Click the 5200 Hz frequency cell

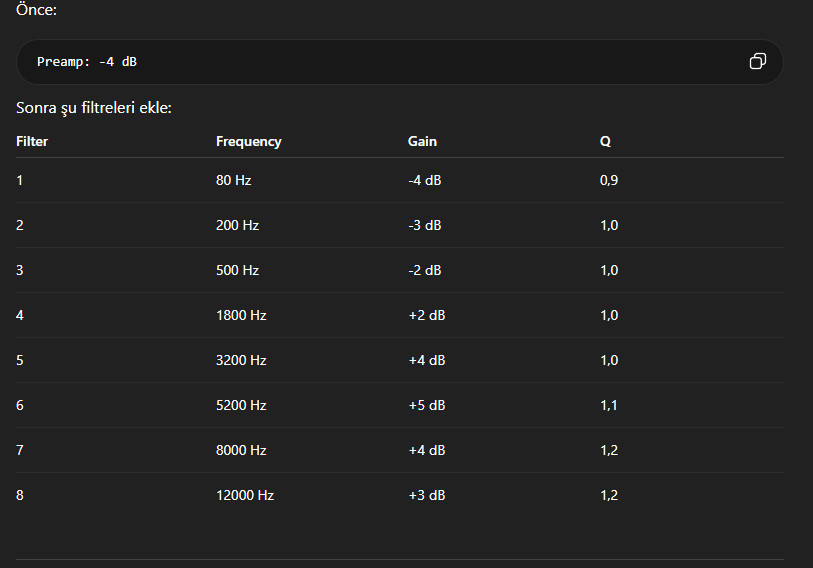(x=241, y=405)
